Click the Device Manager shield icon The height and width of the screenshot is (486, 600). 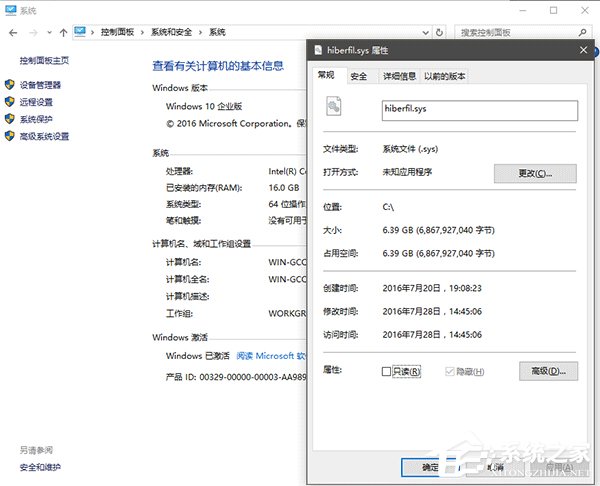(x=10, y=85)
